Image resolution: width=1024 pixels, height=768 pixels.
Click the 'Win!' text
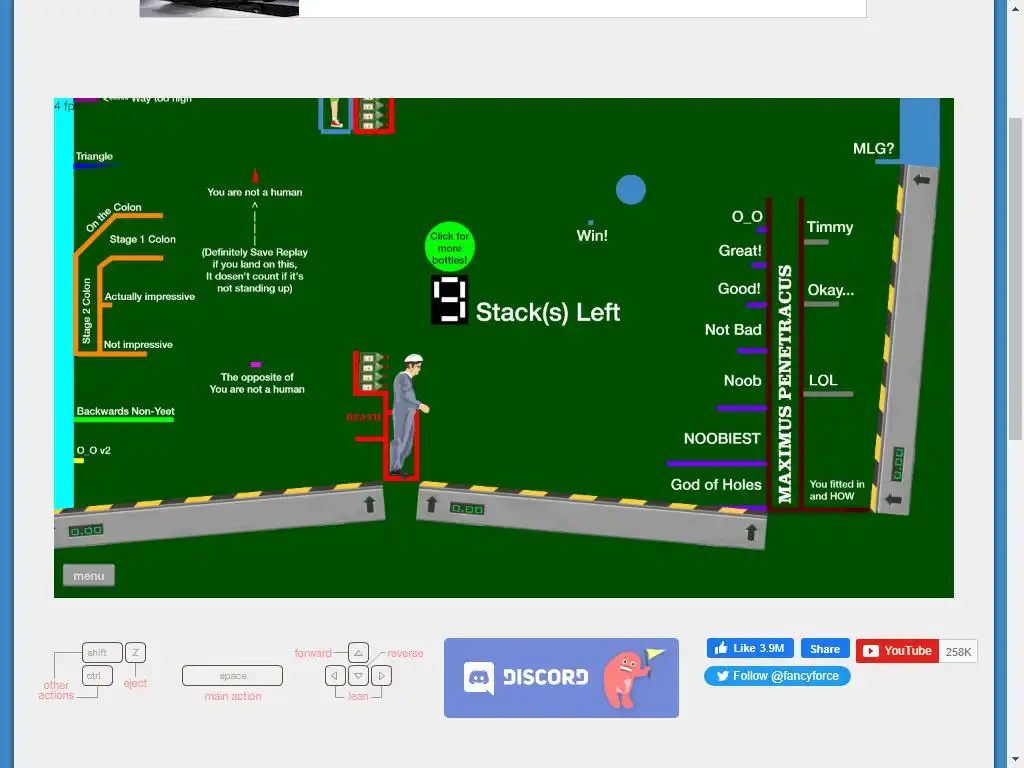point(592,236)
